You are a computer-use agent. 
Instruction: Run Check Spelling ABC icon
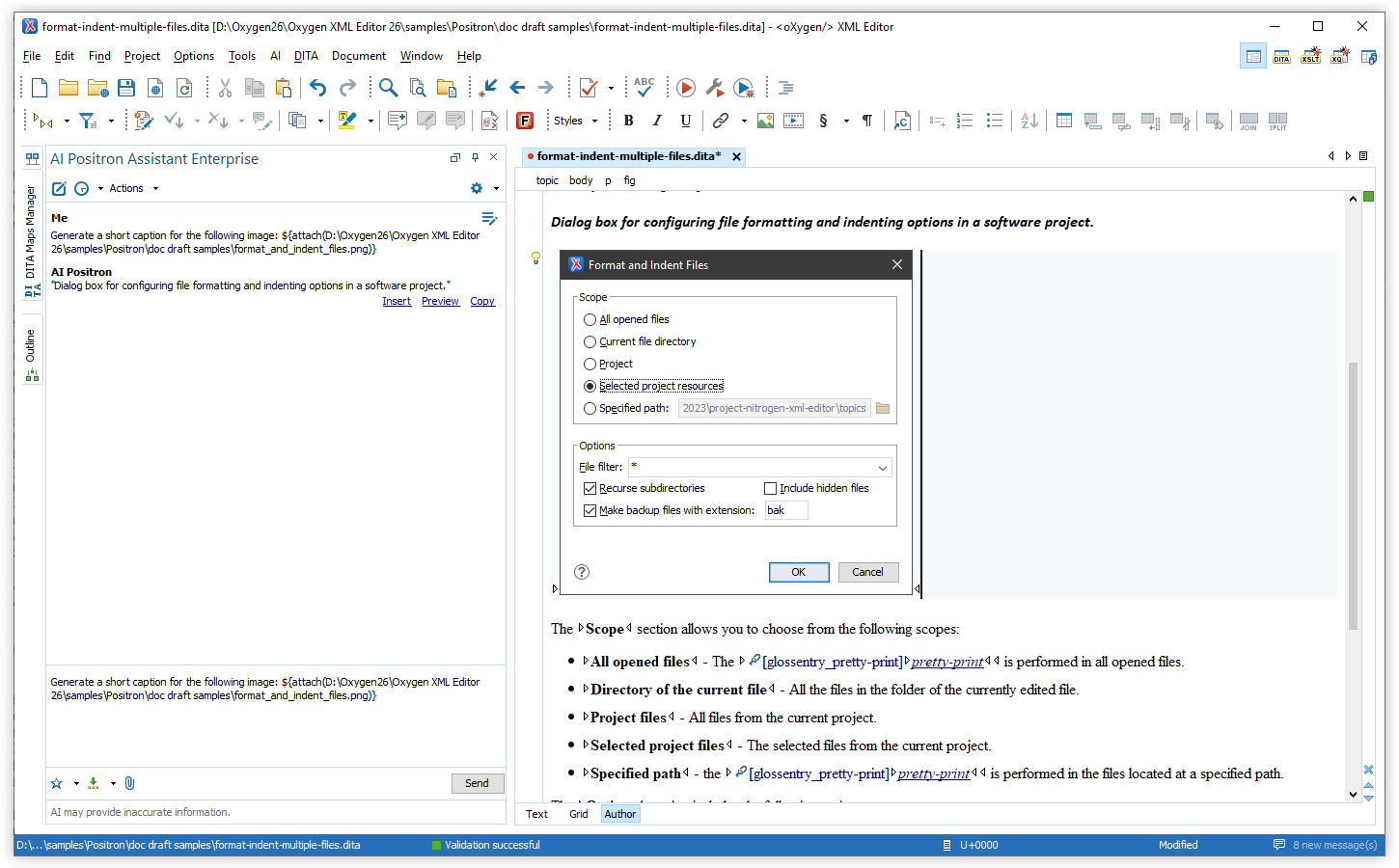pos(644,88)
